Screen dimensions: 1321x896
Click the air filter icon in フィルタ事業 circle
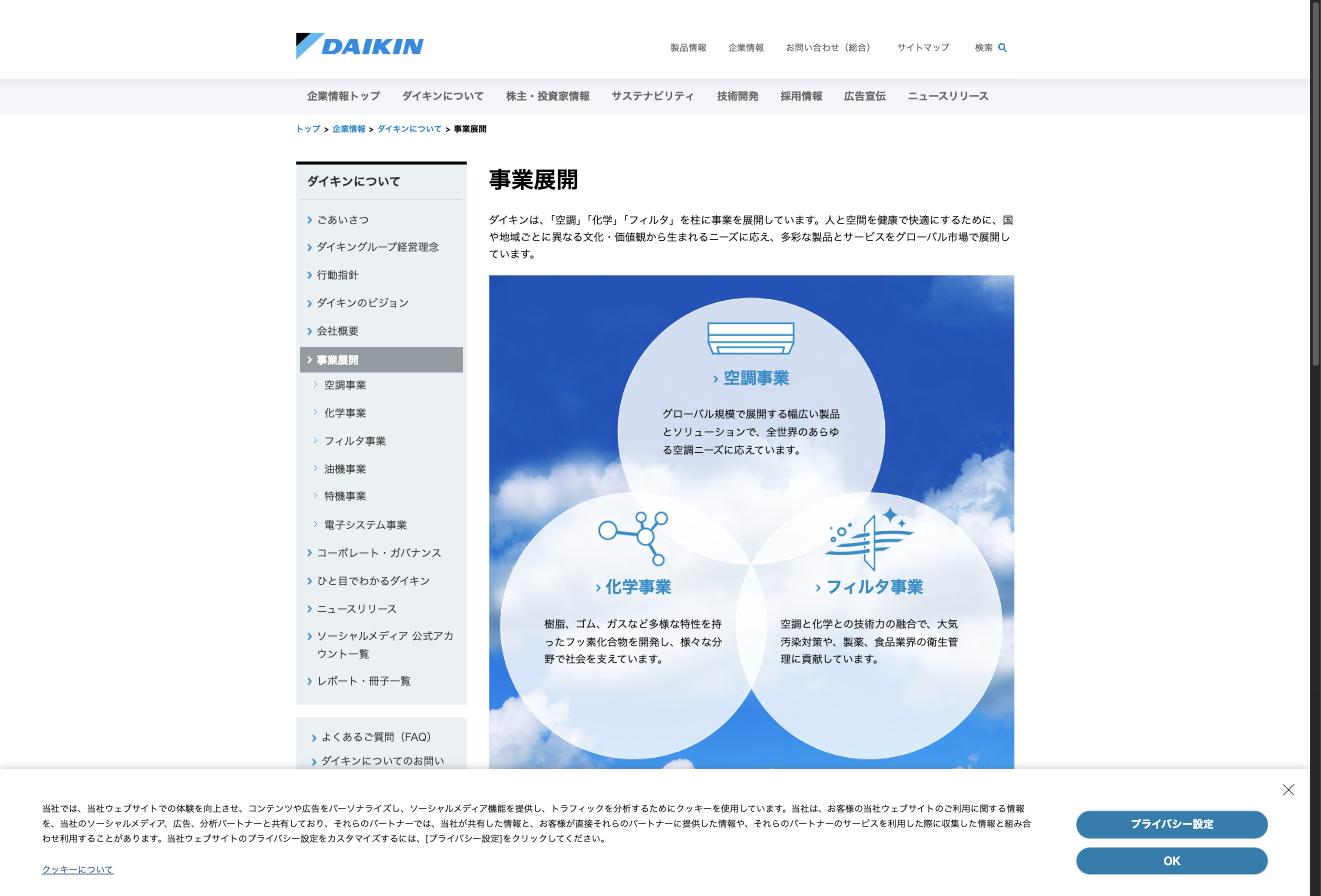(x=869, y=539)
